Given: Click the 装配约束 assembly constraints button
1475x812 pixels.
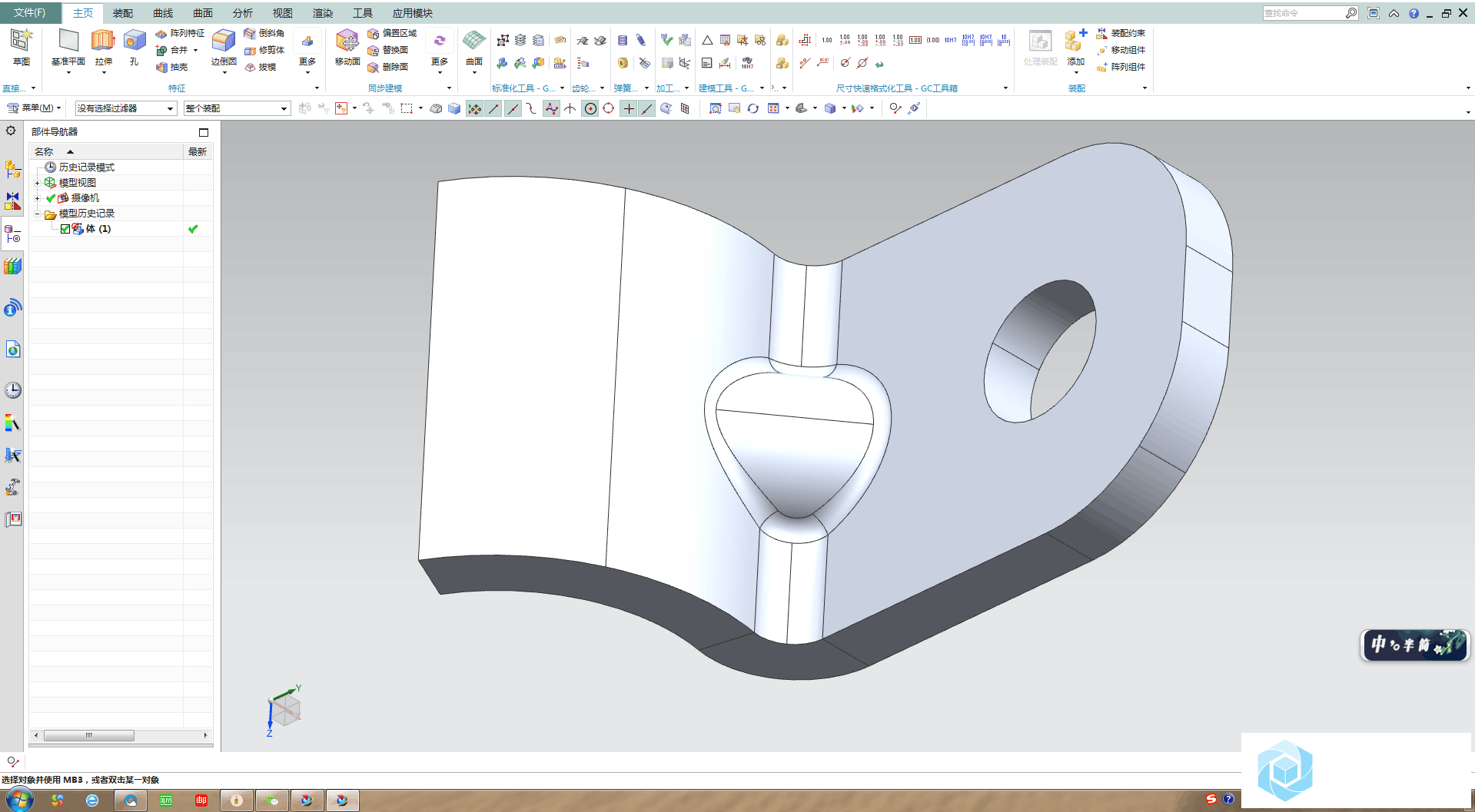Looking at the screenshot, I should pyautogui.click(x=1121, y=33).
